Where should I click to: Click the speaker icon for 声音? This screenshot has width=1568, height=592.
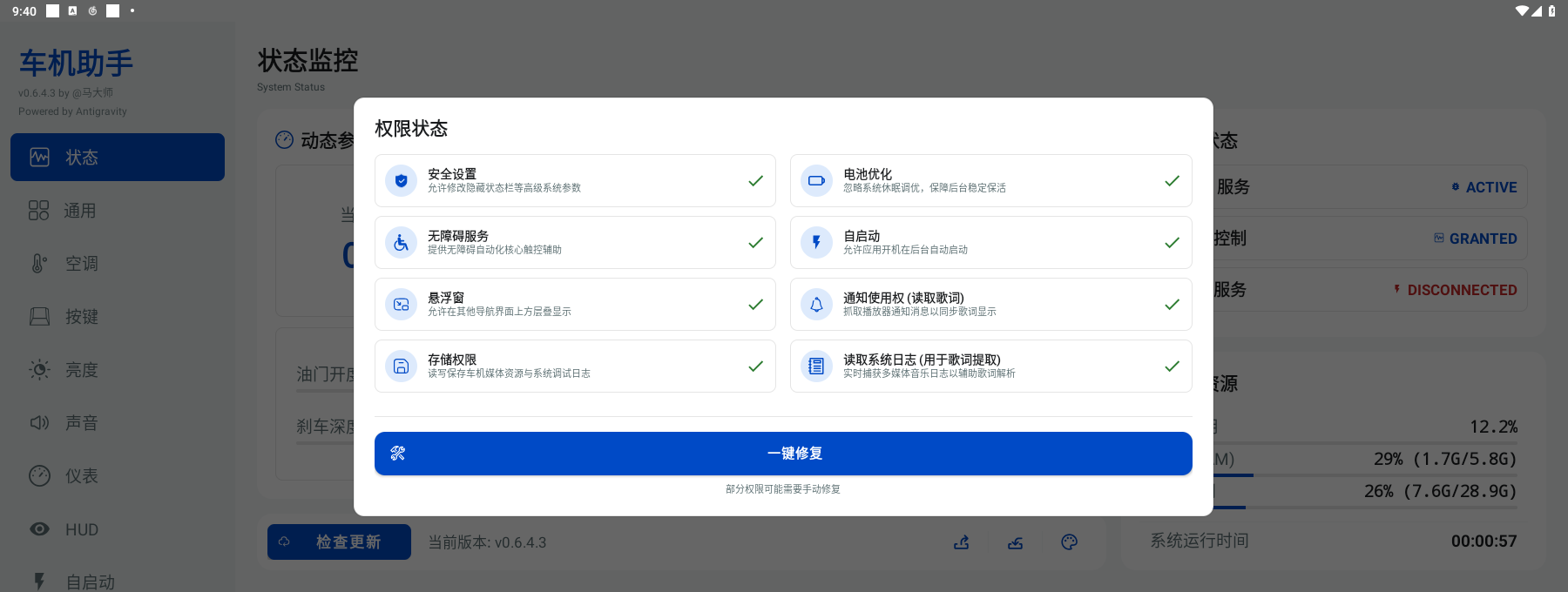[39, 423]
